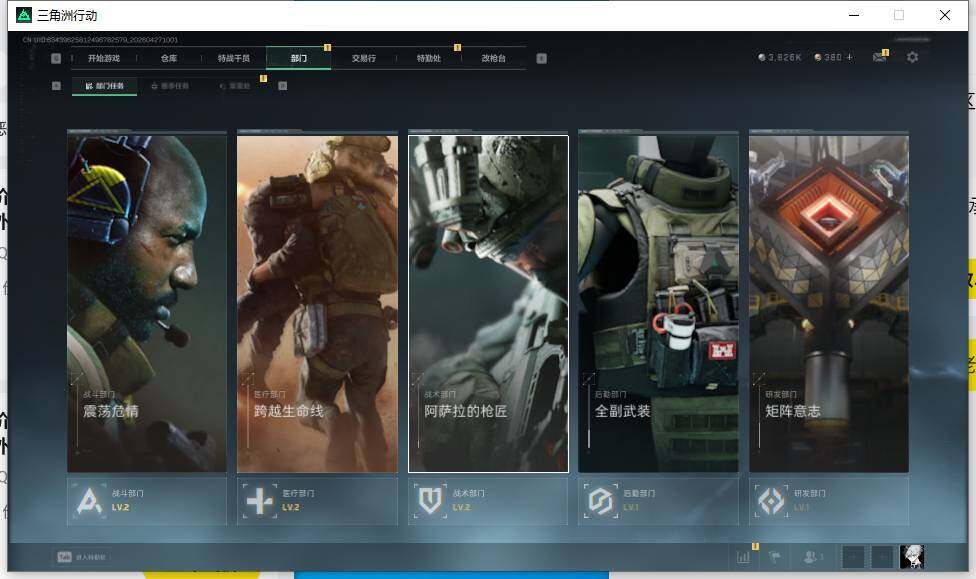Click the 战术部门 LV.2 panel
976x579 pixels.
point(488,501)
